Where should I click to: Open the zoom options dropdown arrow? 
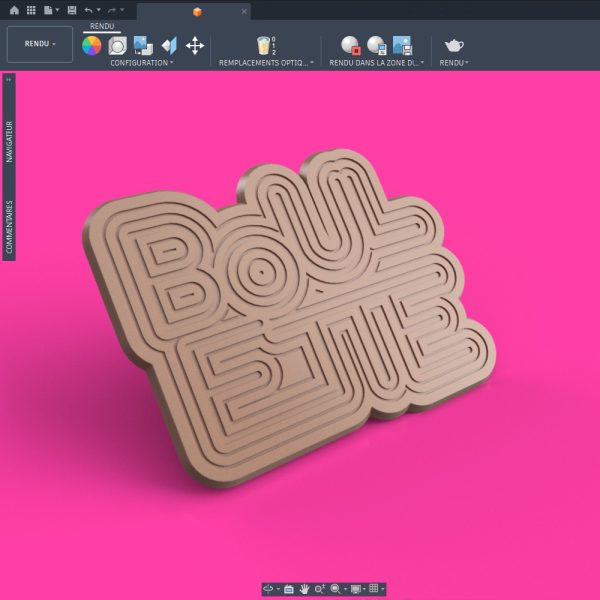coord(346,589)
